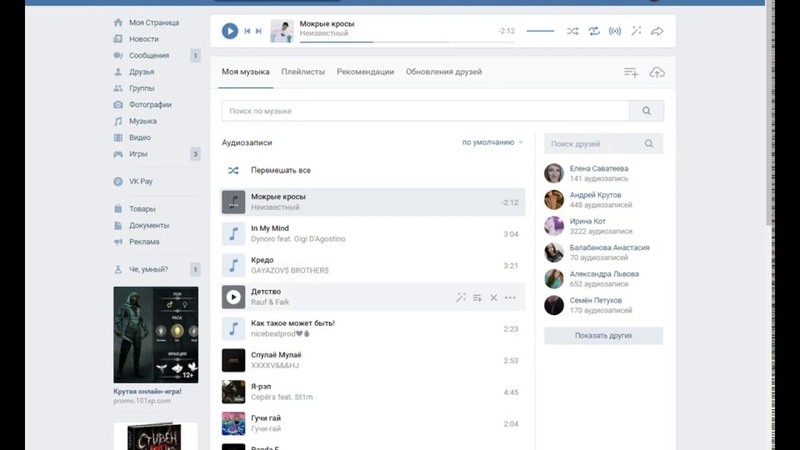Play Спулаё Мулаё via its cover thumbnail
Image resolution: width=800 pixels, height=450 pixels.
pyautogui.click(x=233, y=360)
